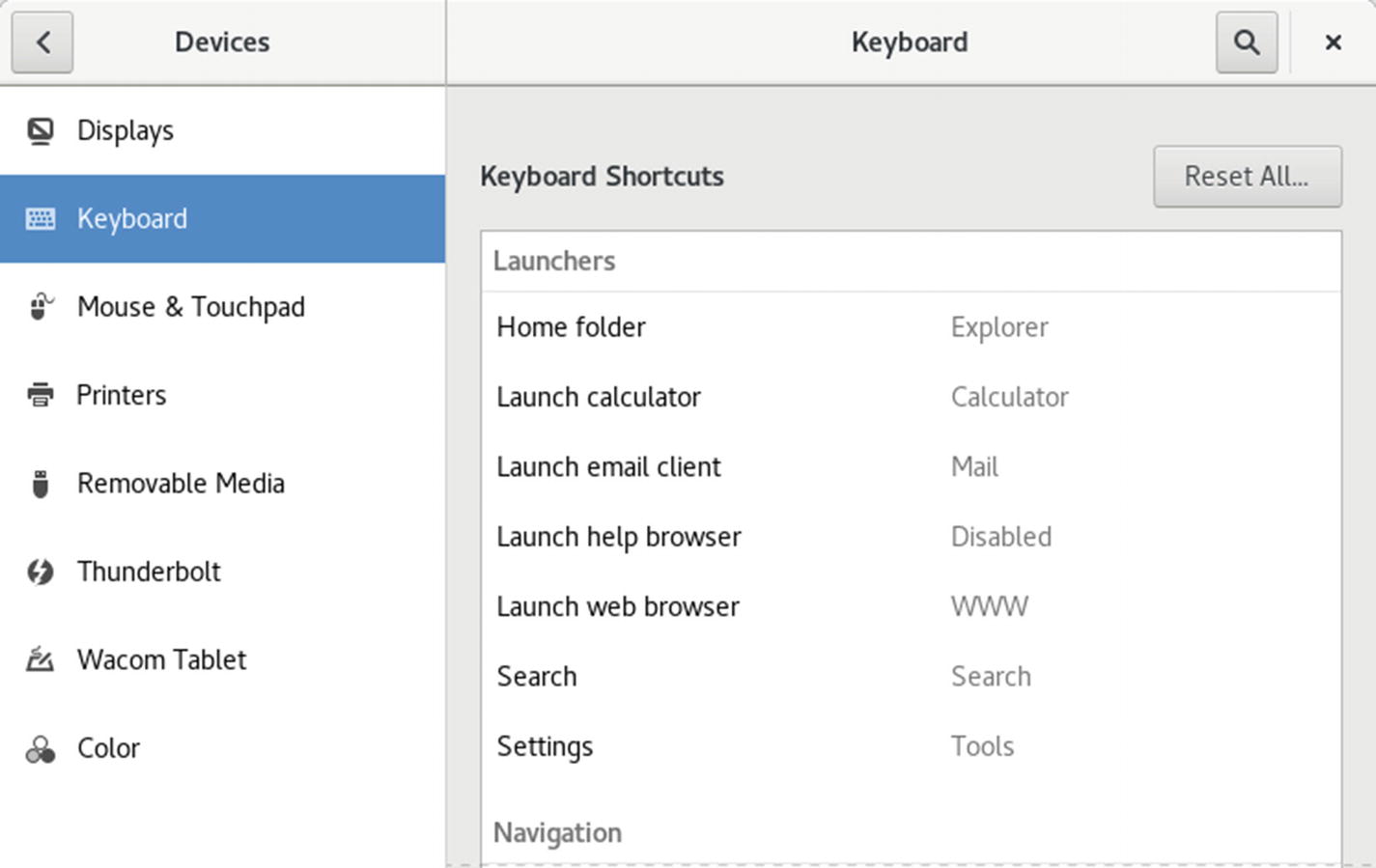Click the Tools shortcut value
Viewport: 1376px width, 868px height.
coord(982,746)
